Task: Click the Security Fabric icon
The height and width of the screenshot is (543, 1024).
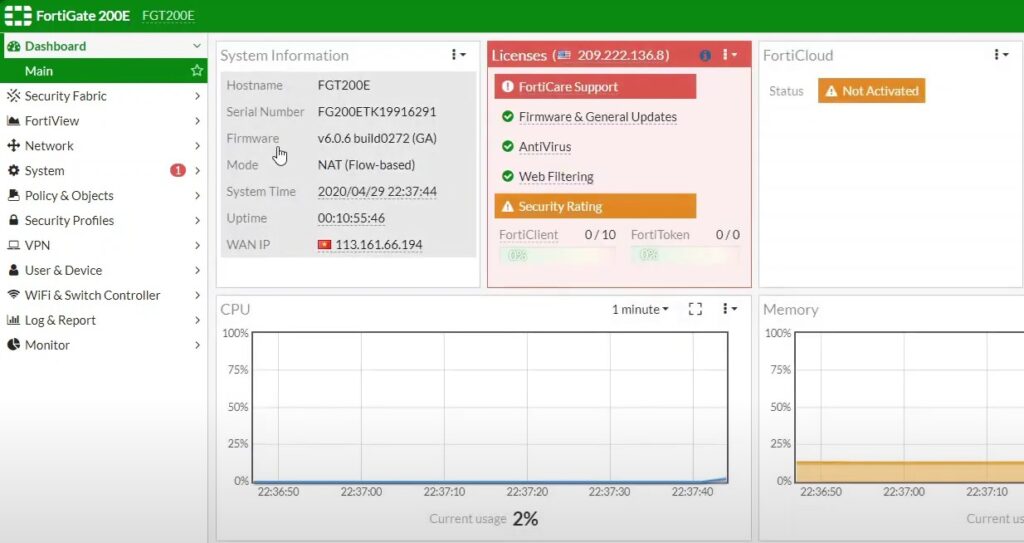Action: click(13, 96)
